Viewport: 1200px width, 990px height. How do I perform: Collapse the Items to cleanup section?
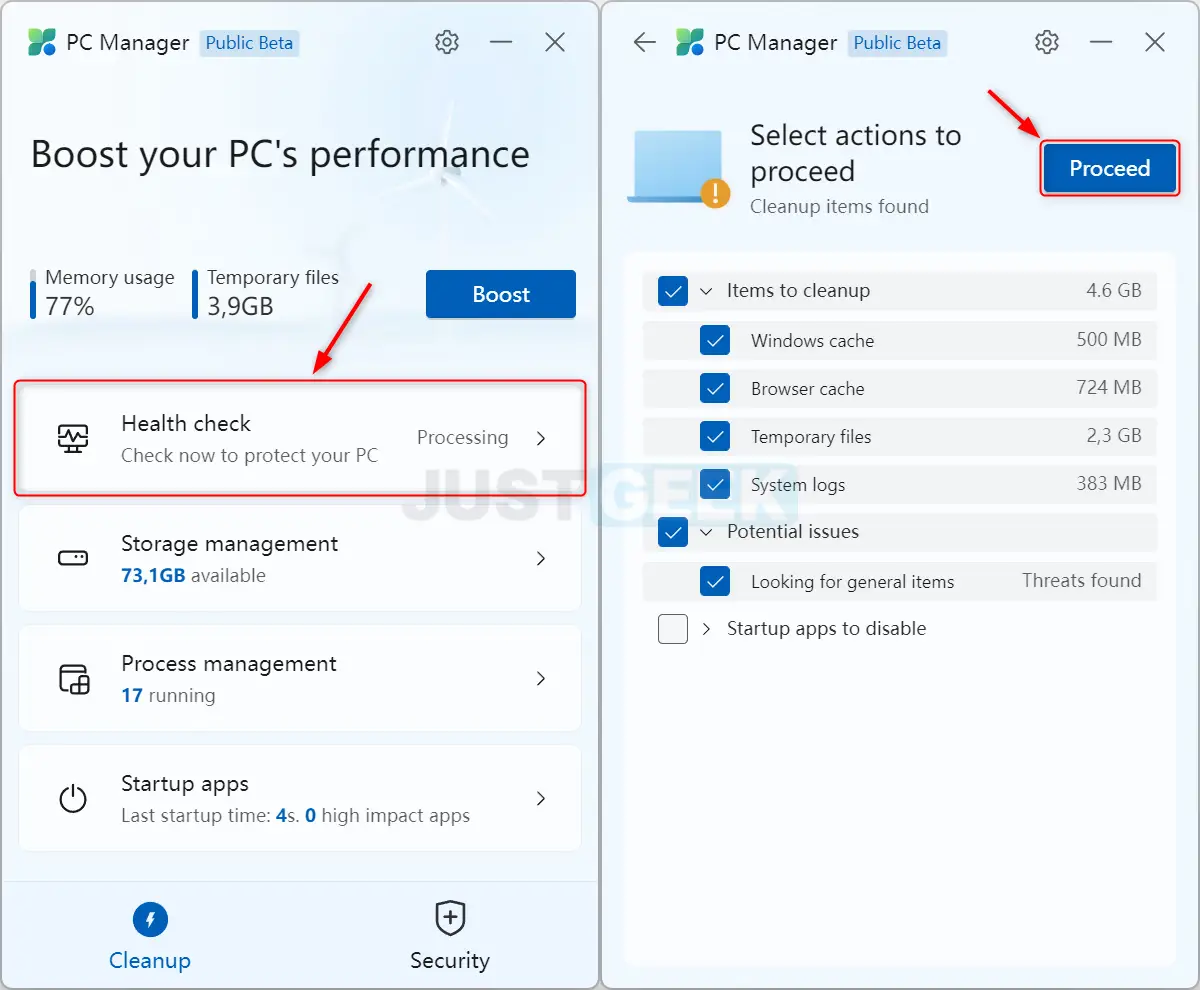click(x=706, y=291)
